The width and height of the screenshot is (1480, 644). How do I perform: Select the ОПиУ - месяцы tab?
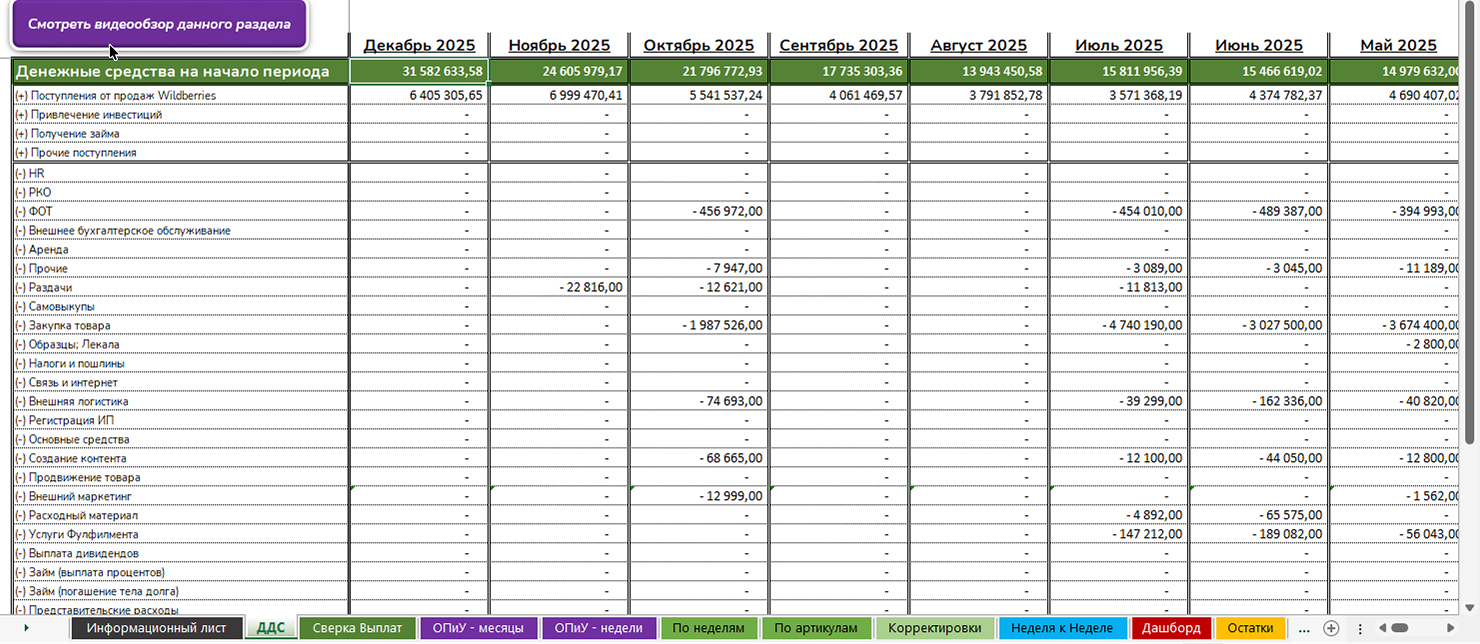[x=476, y=628]
